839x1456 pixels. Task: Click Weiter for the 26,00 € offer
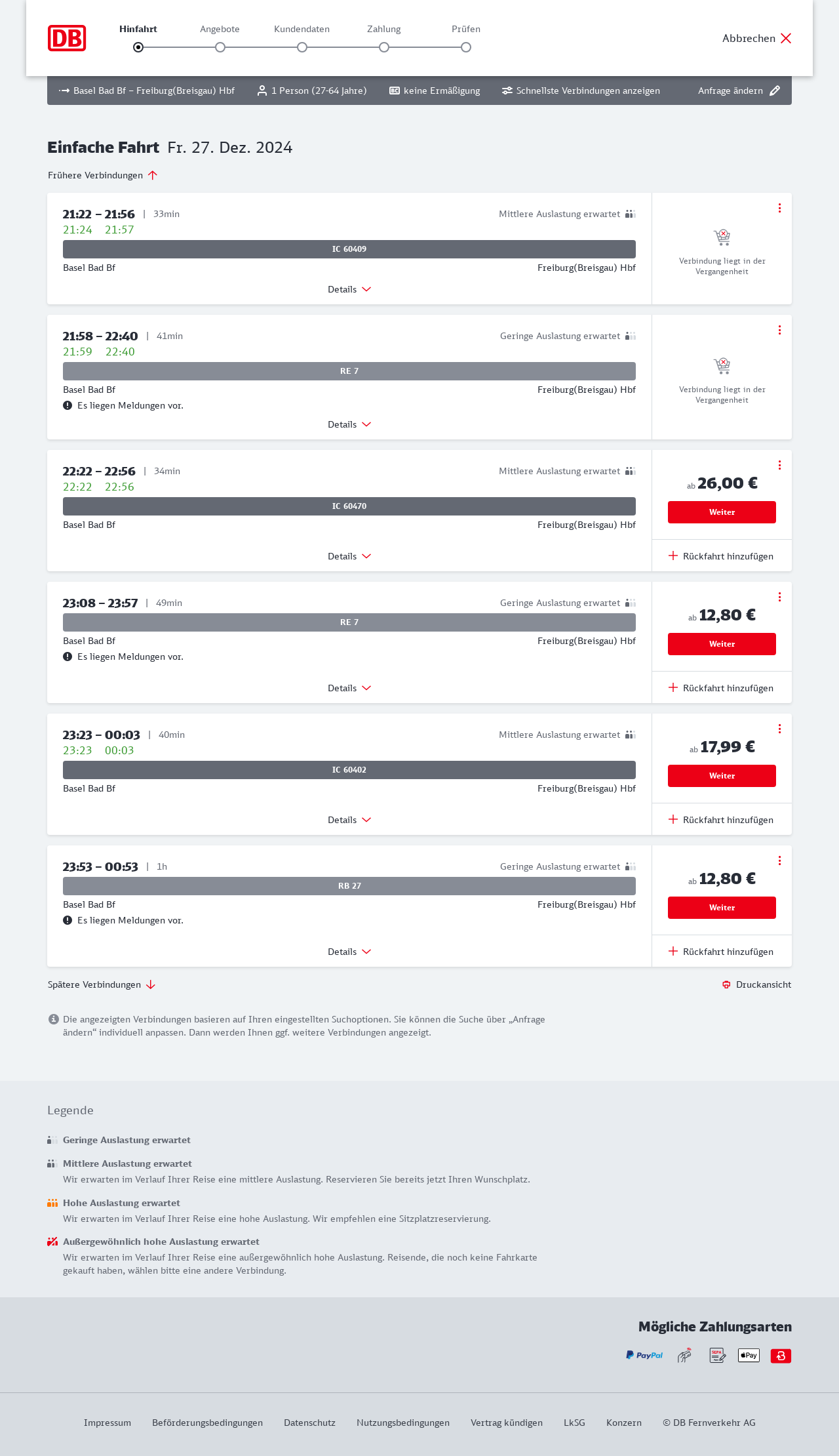(x=722, y=512)
